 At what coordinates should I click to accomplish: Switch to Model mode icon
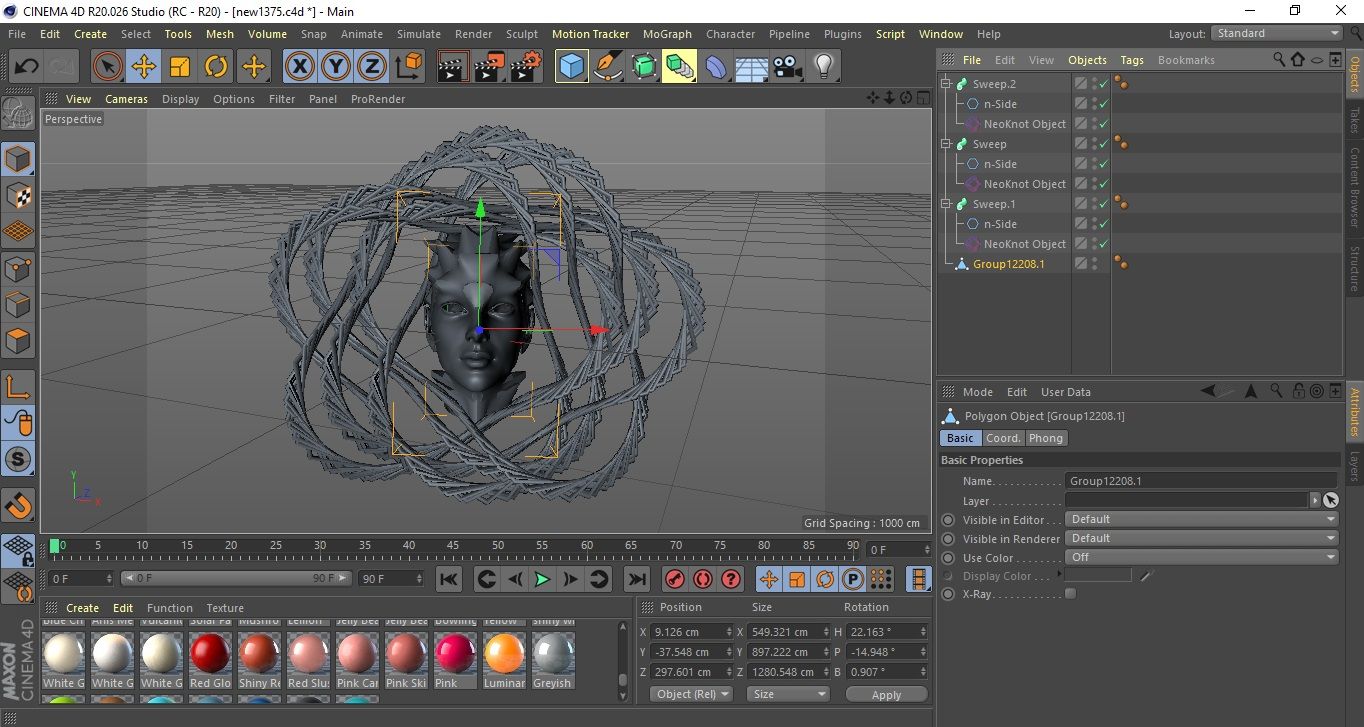click(18, 159)
